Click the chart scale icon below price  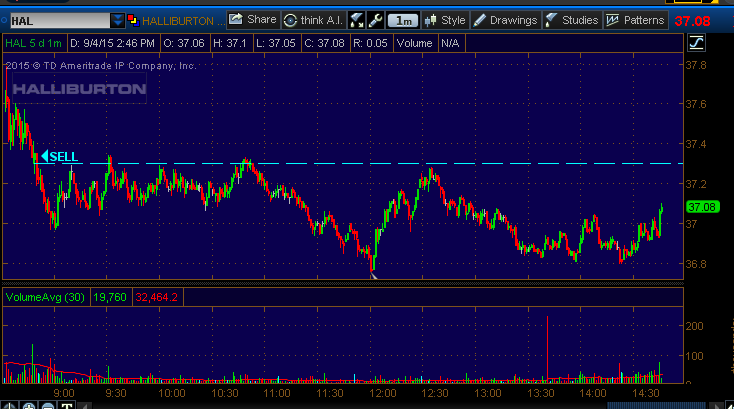pos(696,42)
